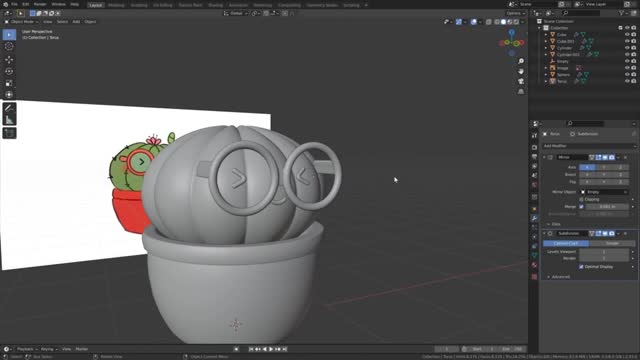This screenshot has width=640, height=360.
Task: Select the Transform tool in left toolbar
Action: (x=9, y=95)
